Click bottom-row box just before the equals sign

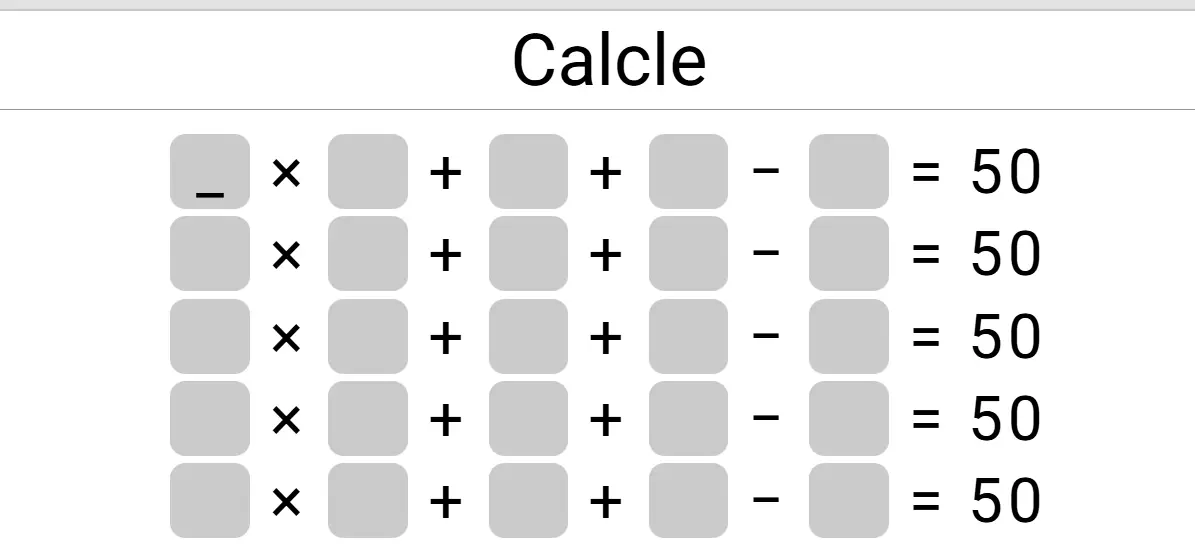click(x=848, y=500)
